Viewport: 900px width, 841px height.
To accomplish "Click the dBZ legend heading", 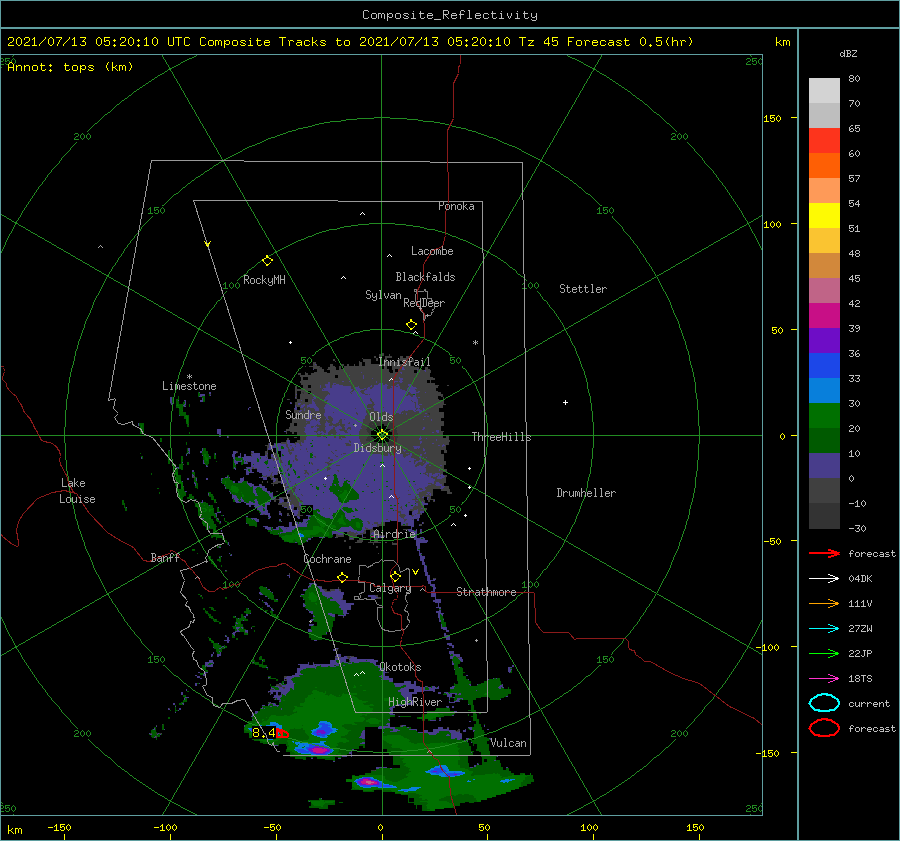I will (848, 53).
